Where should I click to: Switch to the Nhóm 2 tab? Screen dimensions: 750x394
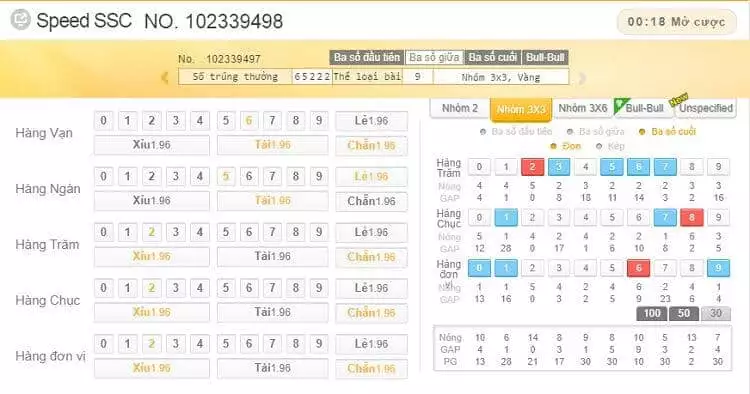pos(460,109)
